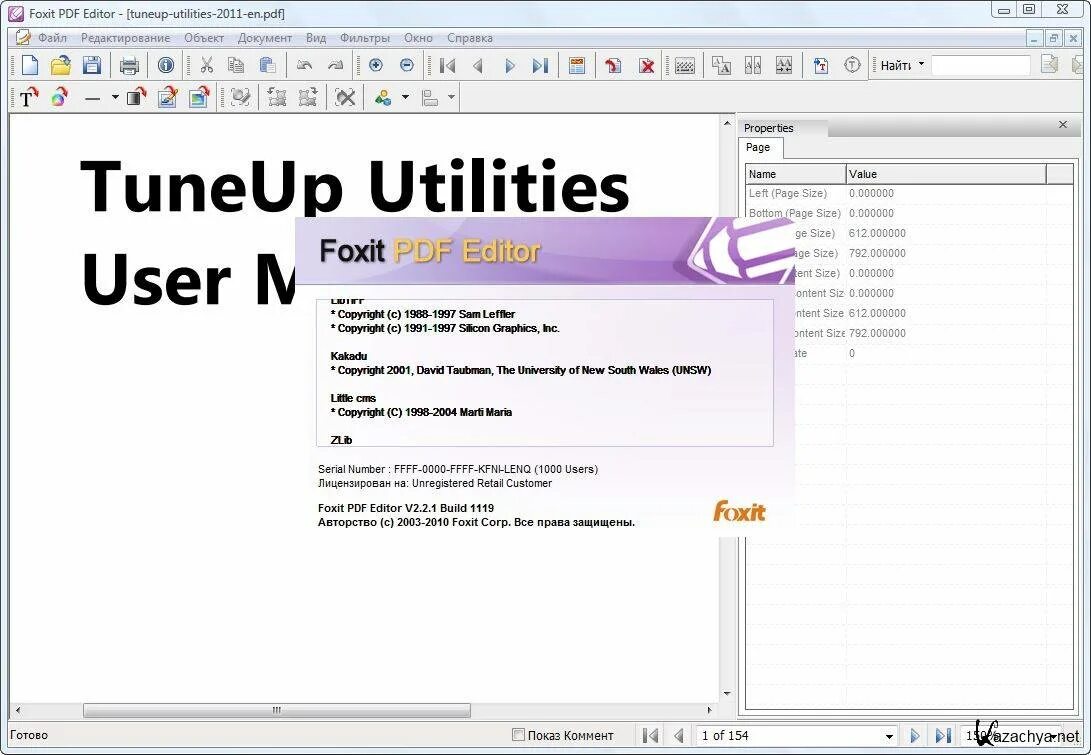Click the circled T text tool icon

tap(852, 65)
